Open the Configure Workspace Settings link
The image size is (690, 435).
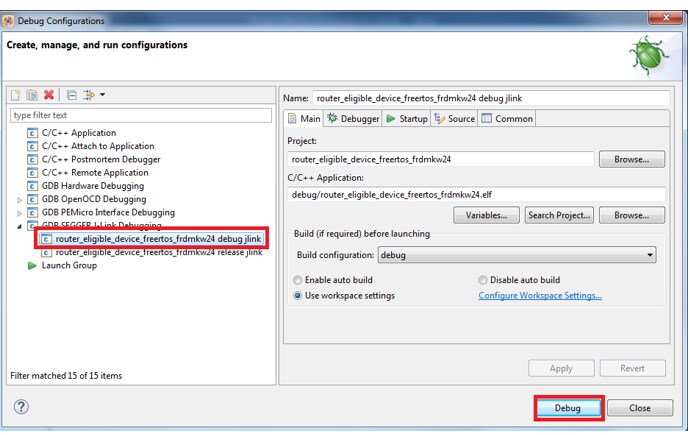(540, 296)
